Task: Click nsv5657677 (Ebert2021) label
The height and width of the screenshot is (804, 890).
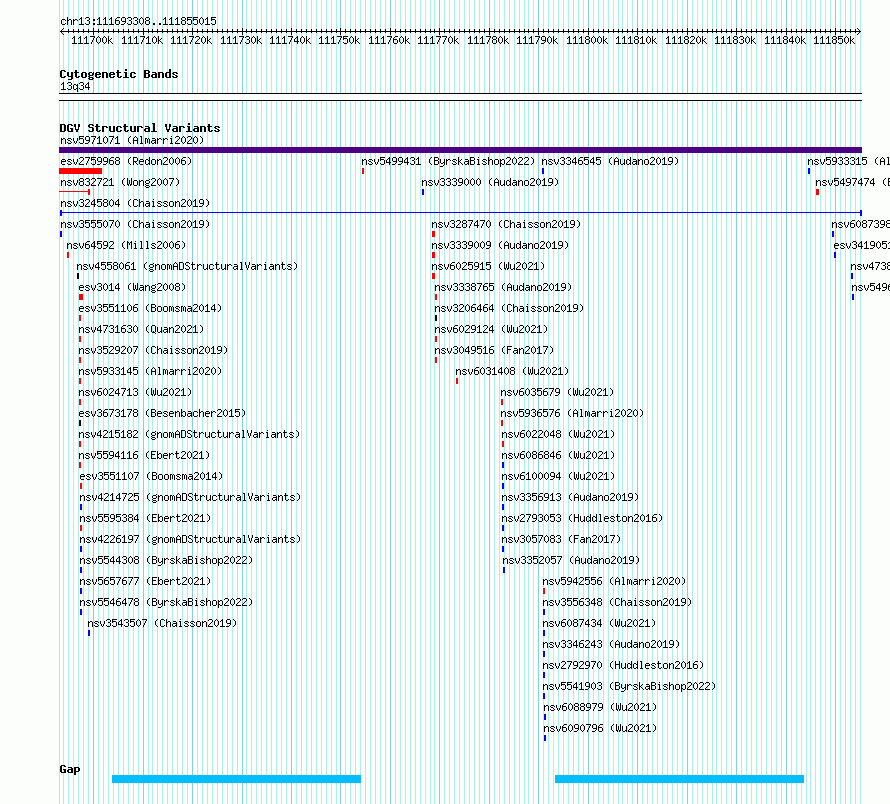Action: coord(145,581)
